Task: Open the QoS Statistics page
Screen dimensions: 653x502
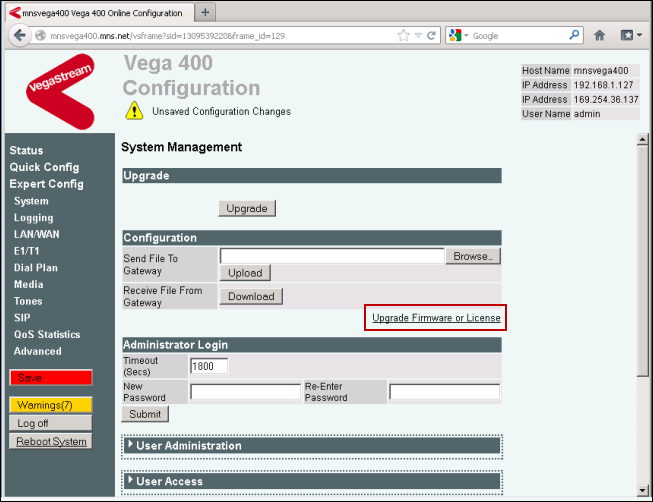Action: click(46, 335)
